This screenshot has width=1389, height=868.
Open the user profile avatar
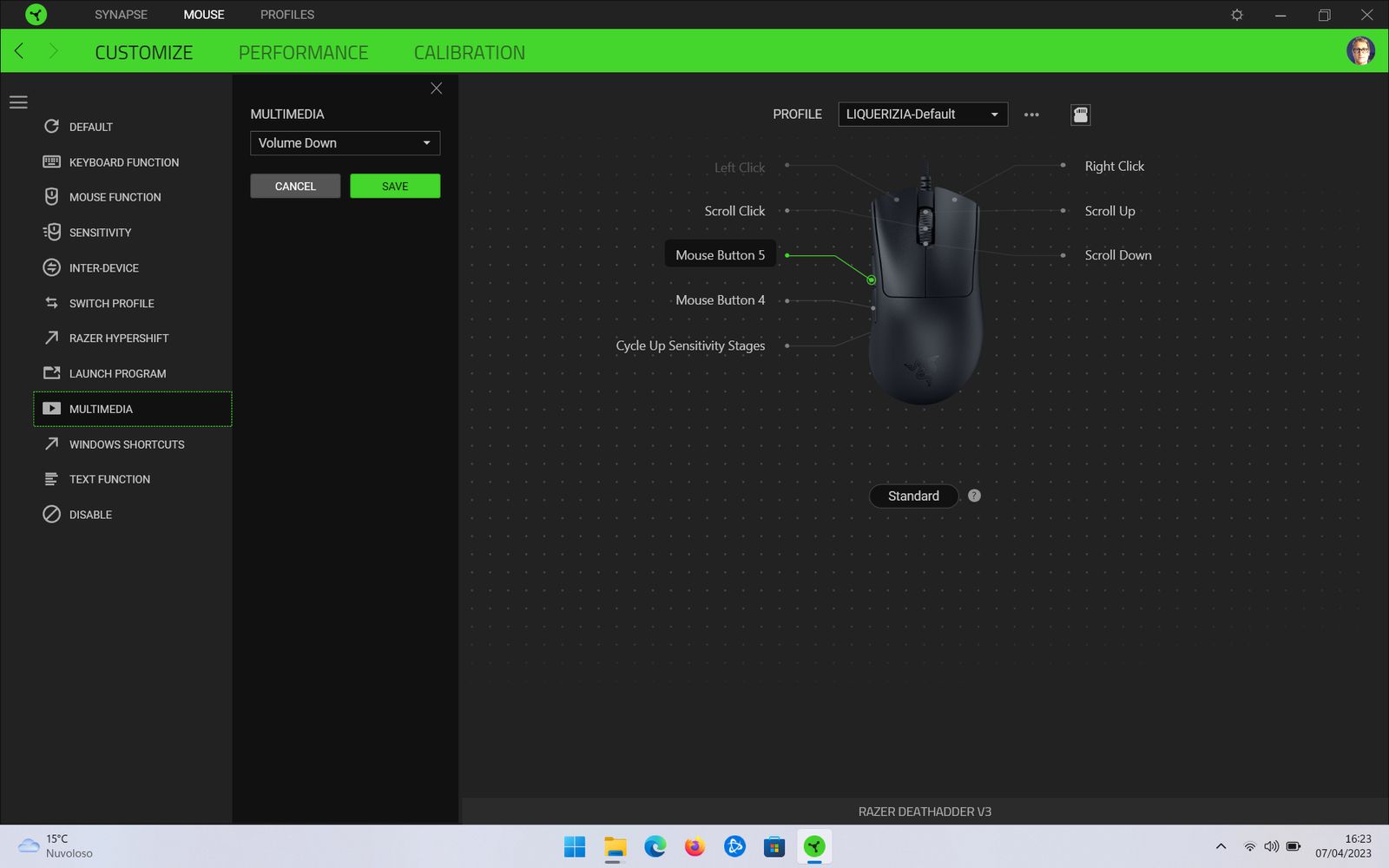tap(1360, 51)
